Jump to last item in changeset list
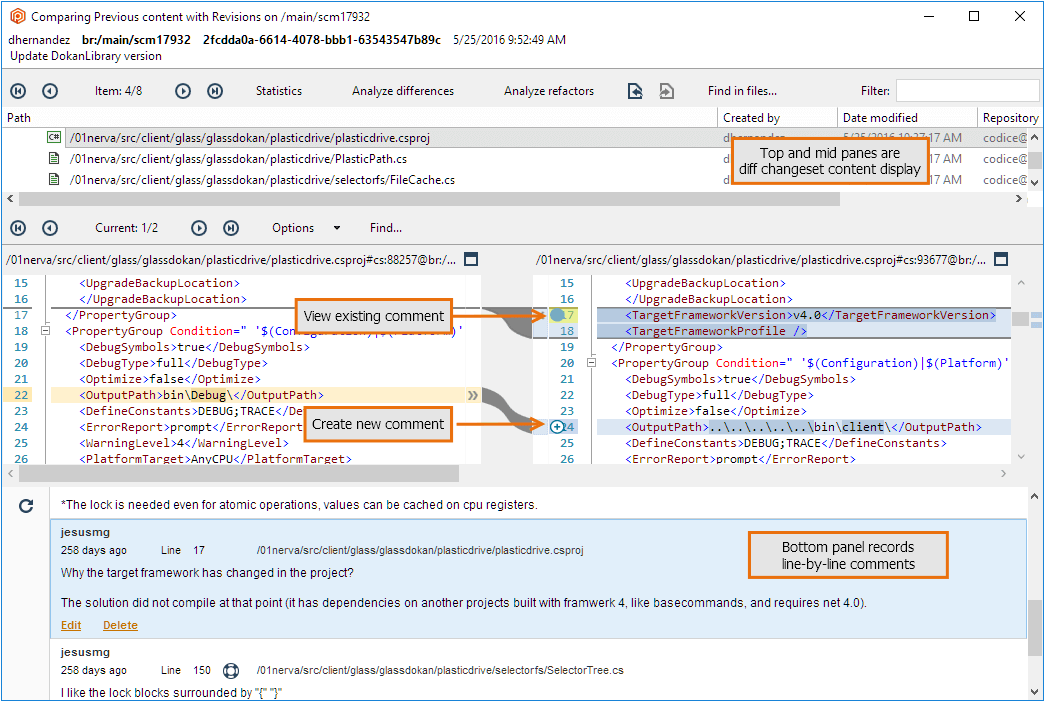Viewport: 1045px width, 701px height. pyautogui.click(x=215, y=91)
